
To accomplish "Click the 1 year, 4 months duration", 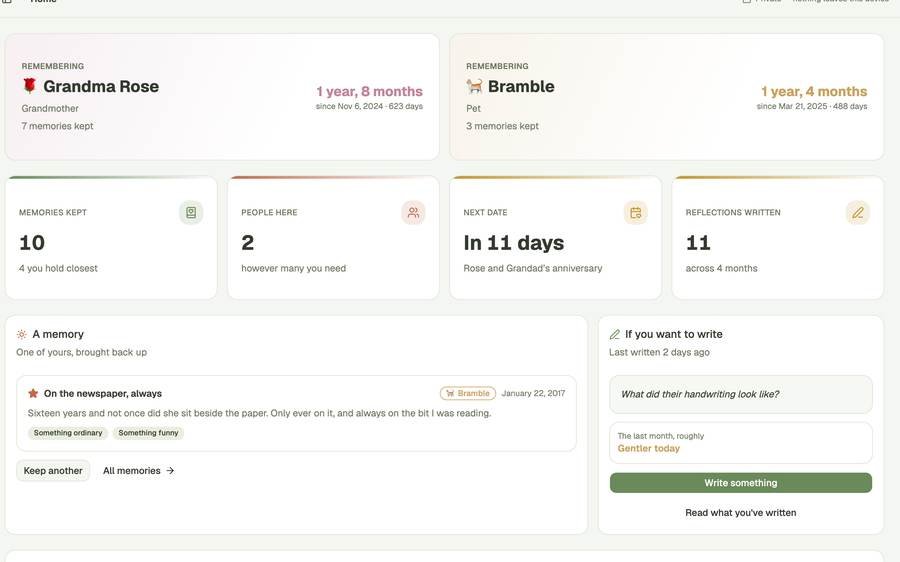I will point(814,91).
